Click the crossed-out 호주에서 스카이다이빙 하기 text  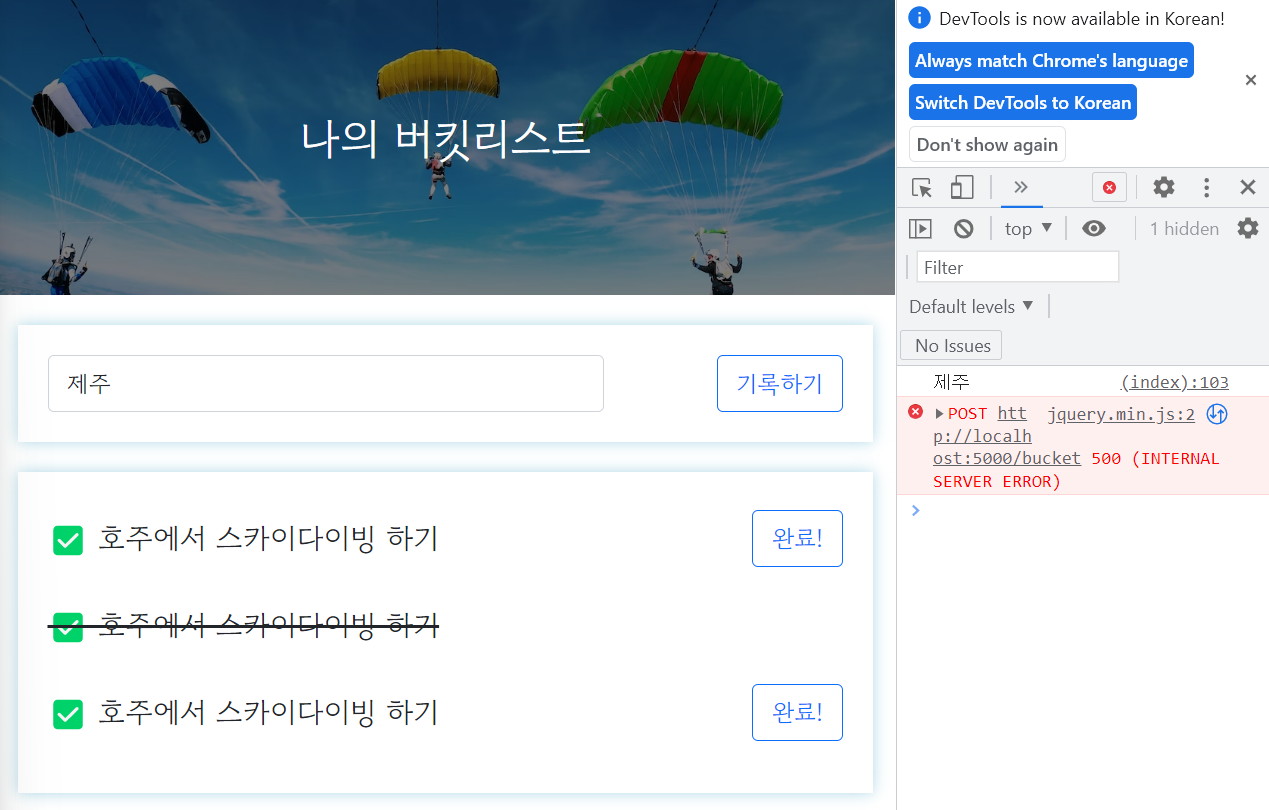tap(268, 625)
